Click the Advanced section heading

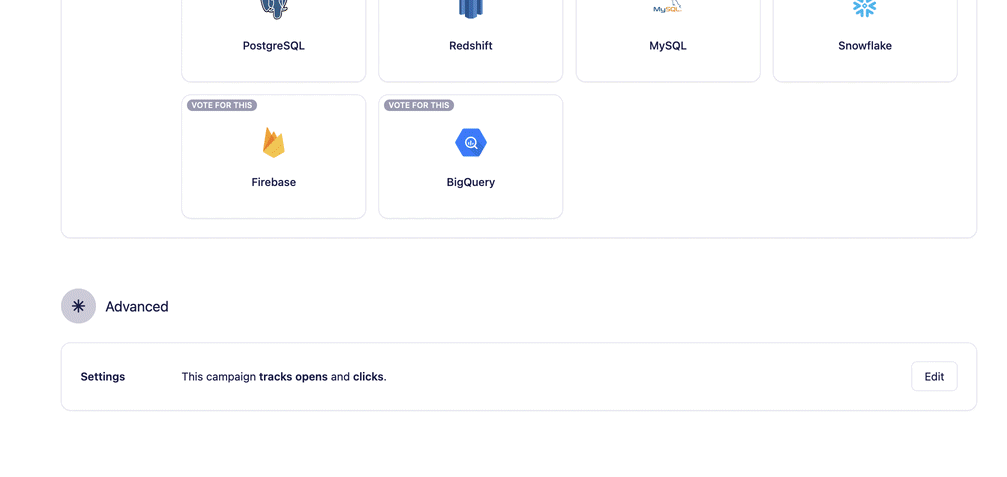tap(137, 306)
